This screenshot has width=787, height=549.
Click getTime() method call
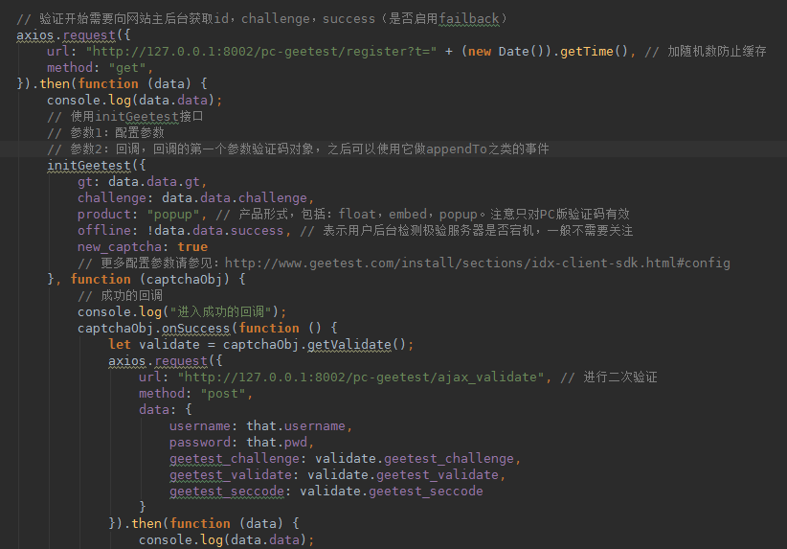(594, 51)
